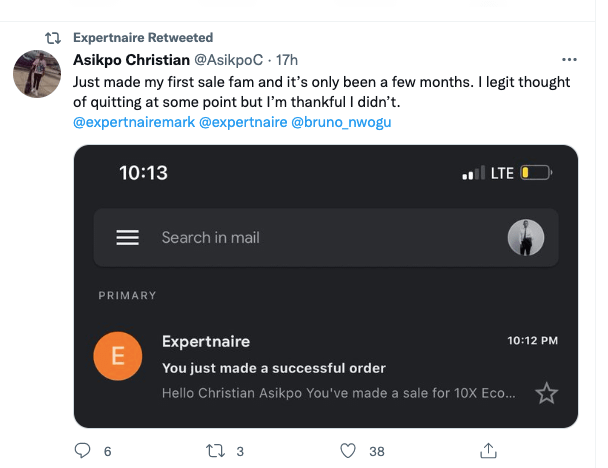Open the successful order email subject
608x468 pixels.
click(x=273, y=368)
